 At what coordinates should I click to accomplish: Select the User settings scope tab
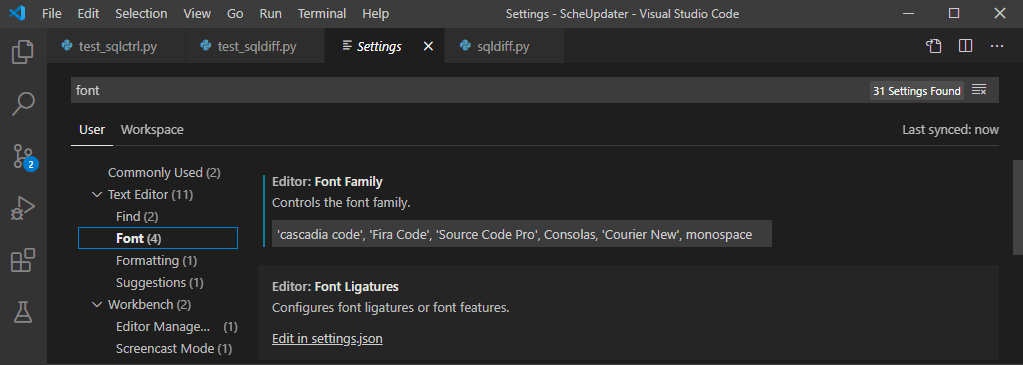[x=92, y=129]
